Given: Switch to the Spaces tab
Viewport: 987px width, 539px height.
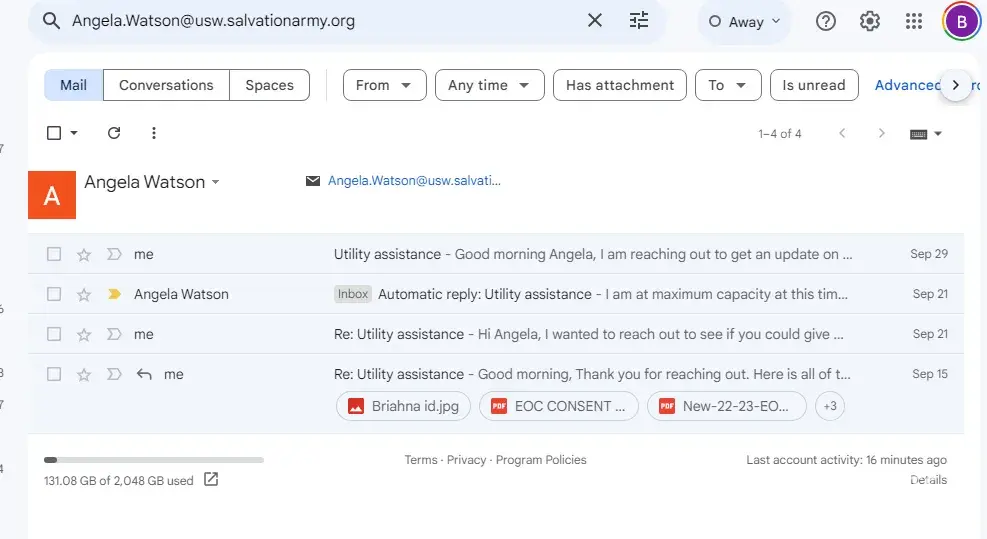Looking at the screenshot, I should [x=269, y=85].
